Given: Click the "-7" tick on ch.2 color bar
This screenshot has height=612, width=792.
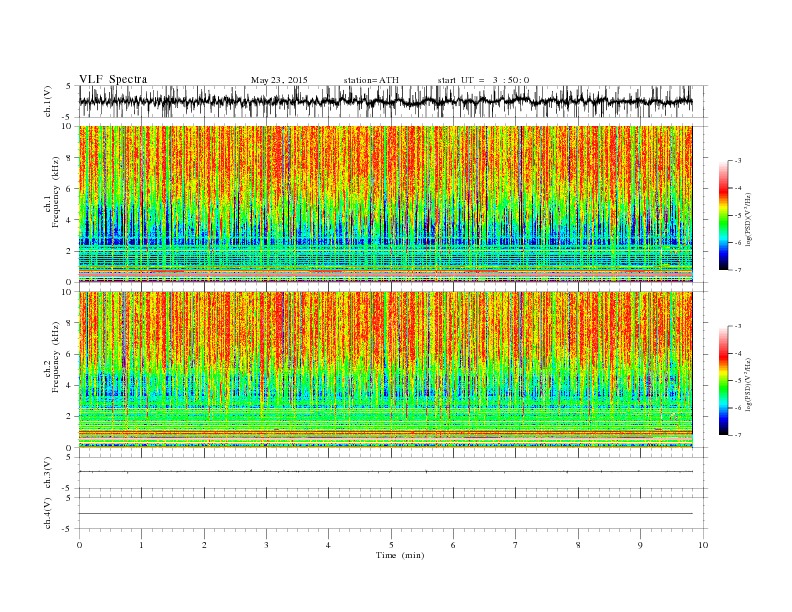Looking at the screenshot, I should click(738, 435).
